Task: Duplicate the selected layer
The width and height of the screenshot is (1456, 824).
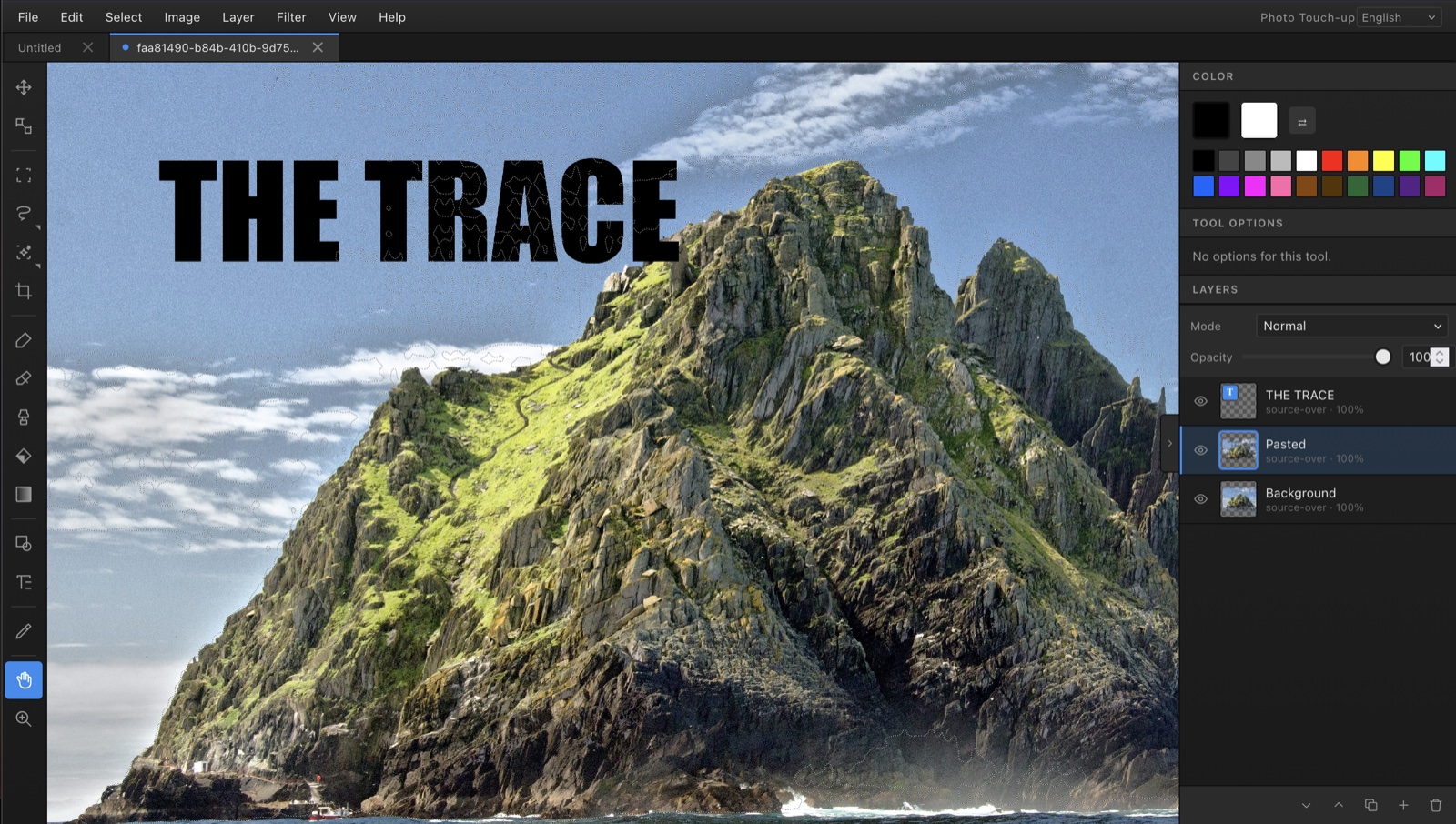Action: coord(1370,805)
